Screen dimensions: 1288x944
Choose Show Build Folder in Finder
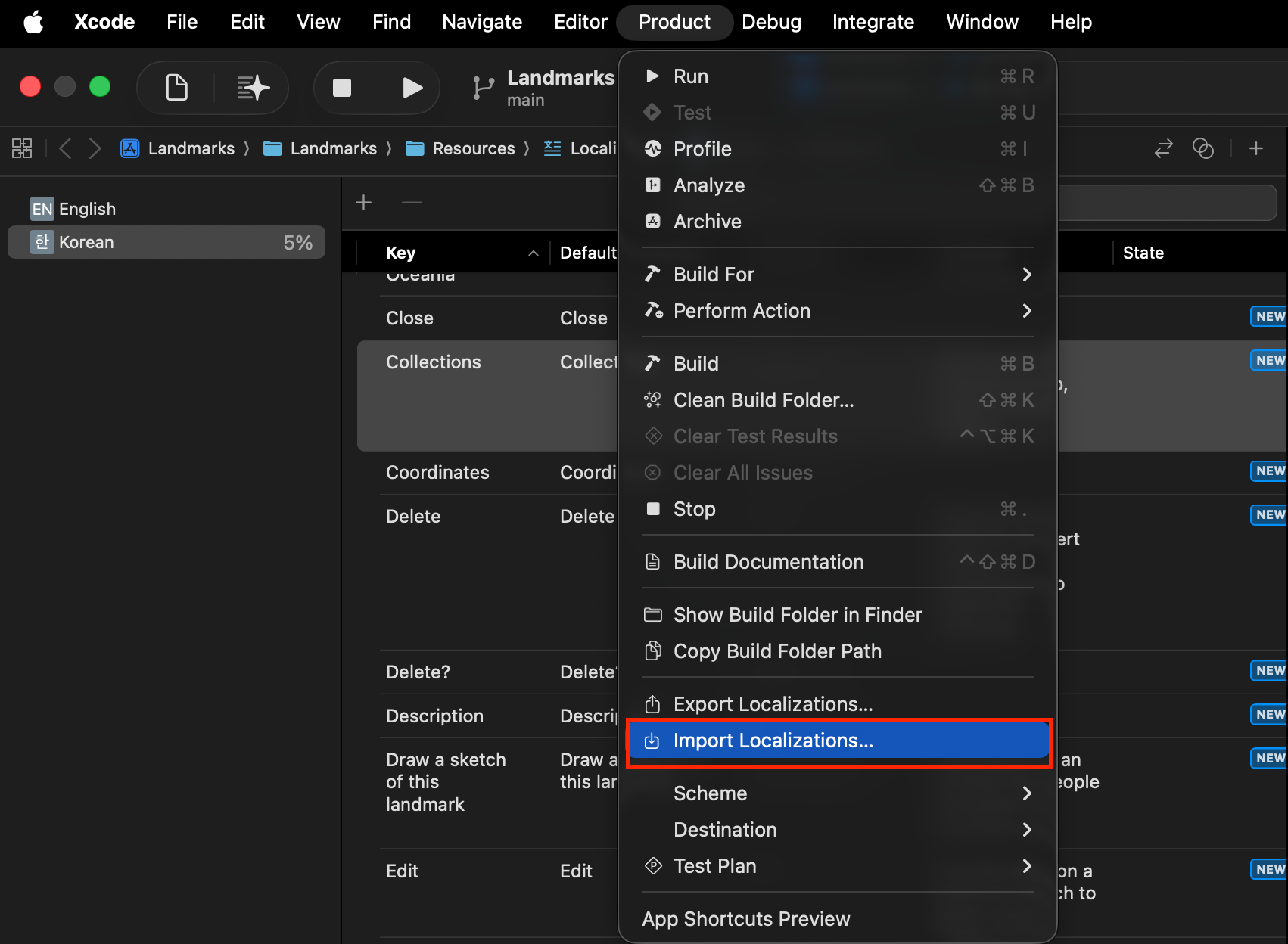click(838, 615)
